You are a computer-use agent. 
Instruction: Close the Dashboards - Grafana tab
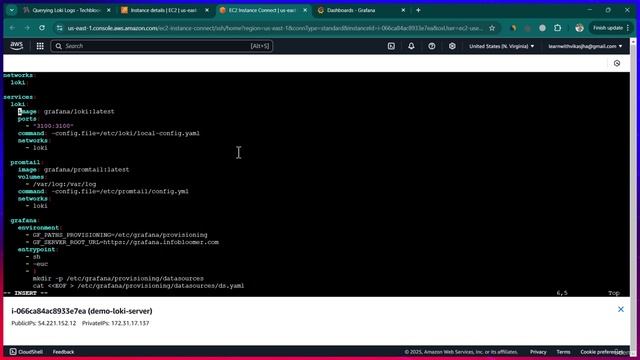point(403,10)
